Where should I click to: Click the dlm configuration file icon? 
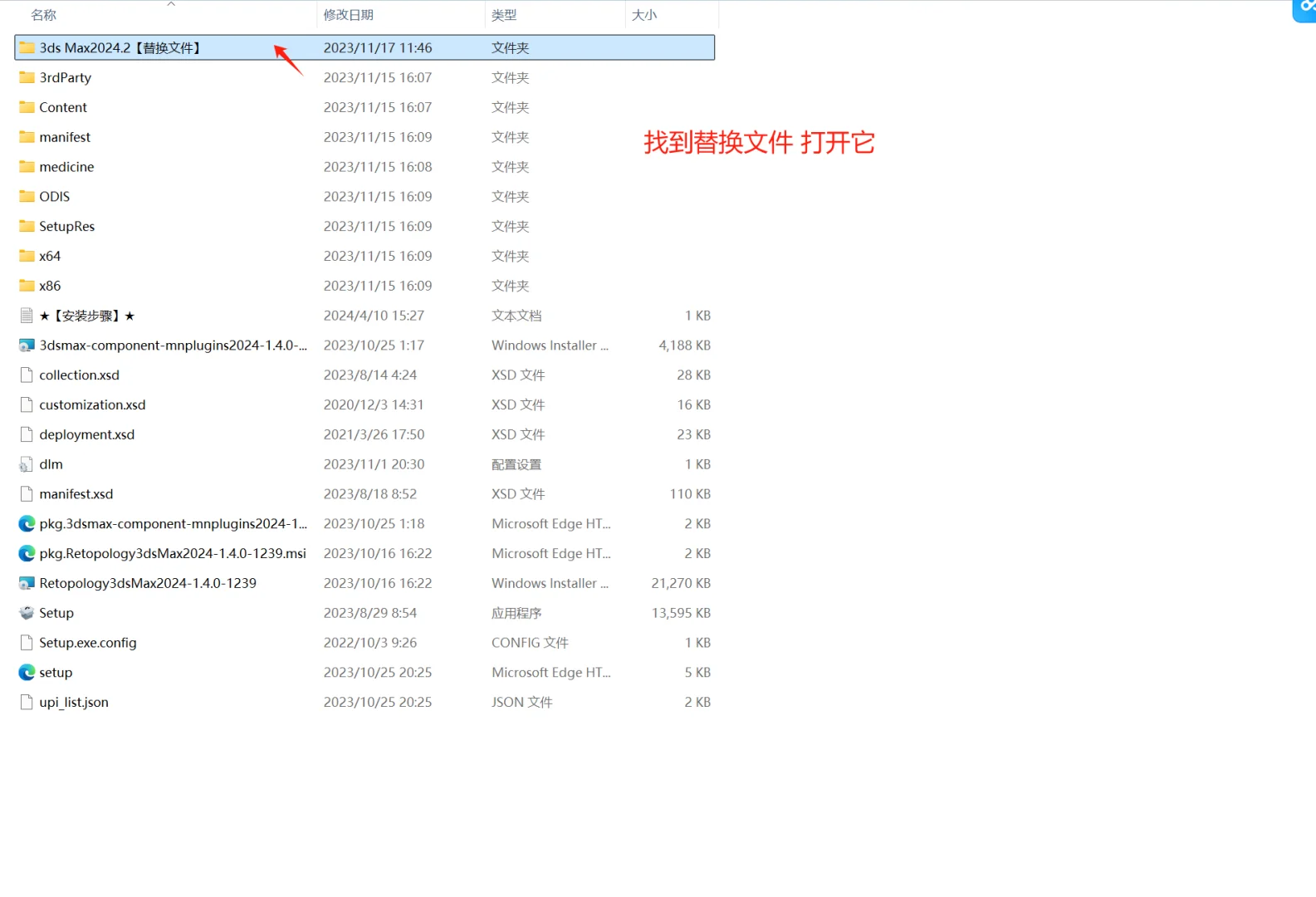tap(27, 464)
